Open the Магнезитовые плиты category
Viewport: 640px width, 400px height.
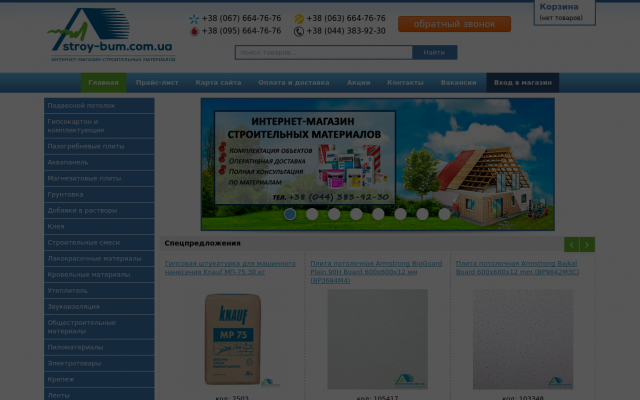[x=99, y=178]
